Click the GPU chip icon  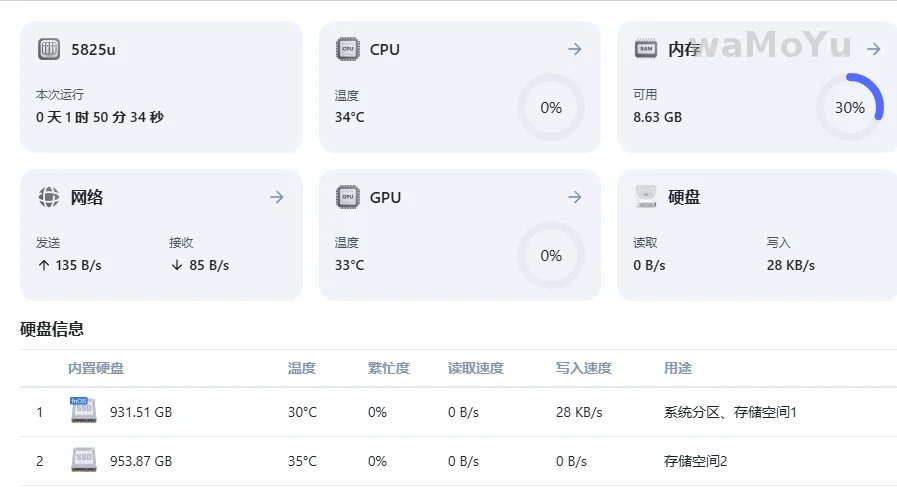(x=347, y=197)
